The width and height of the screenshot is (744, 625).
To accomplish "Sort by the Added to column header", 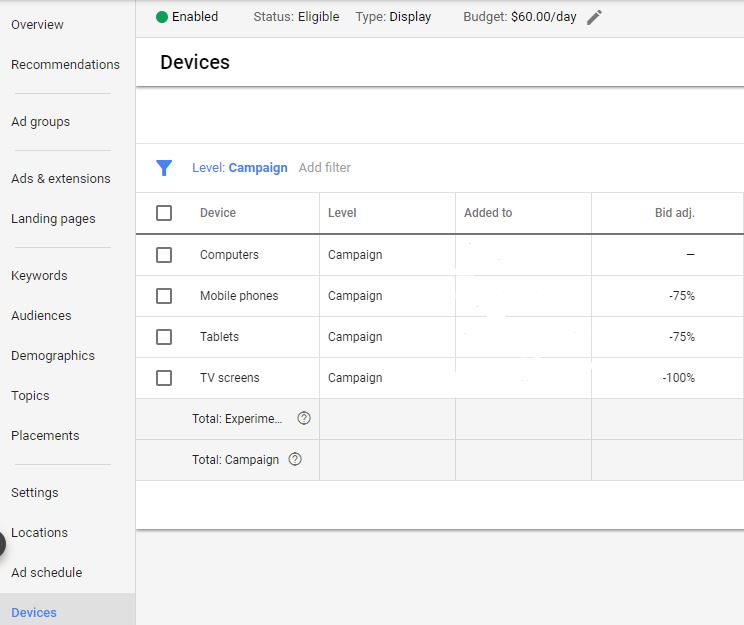I will point(488,213).
